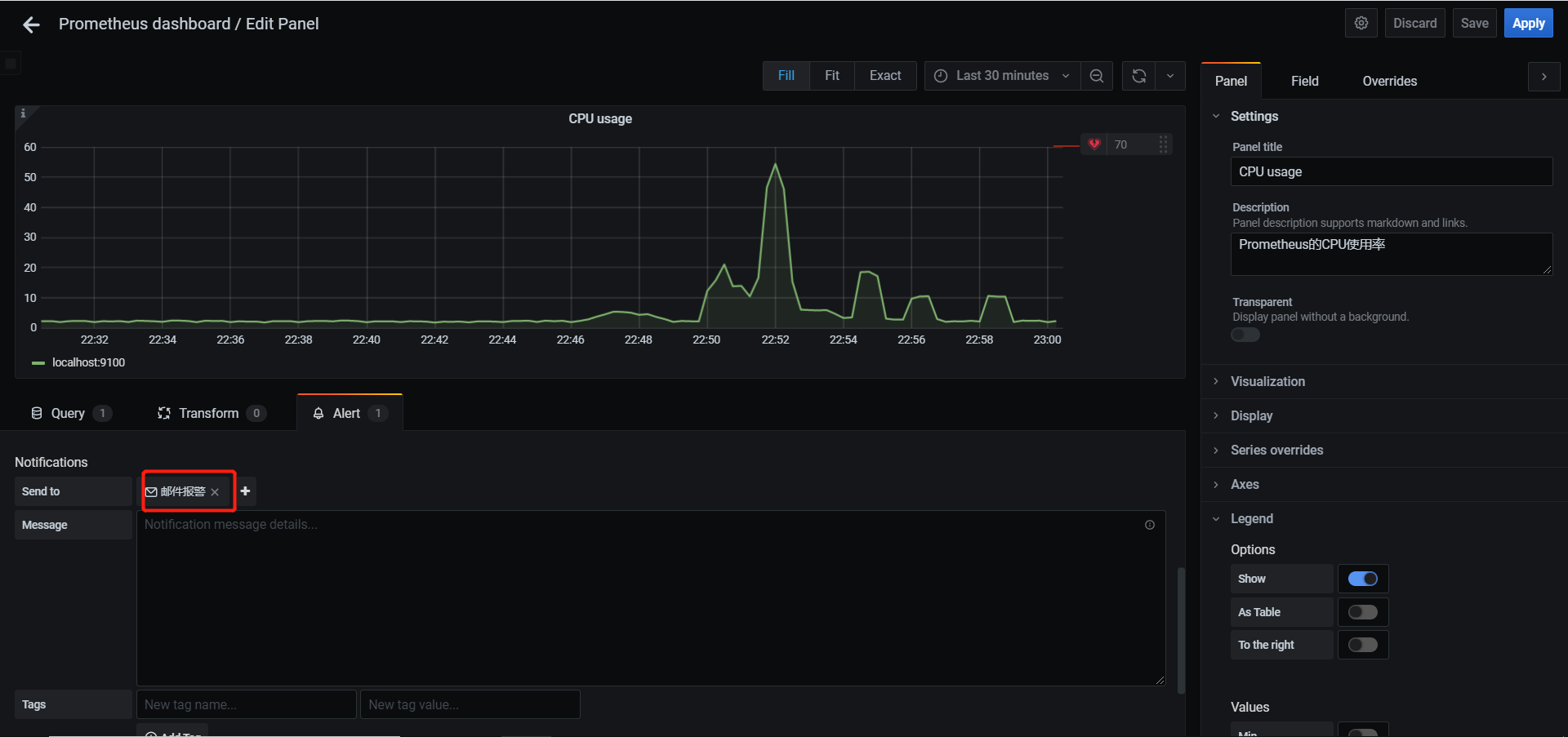
Task: Go back using the arrow icon
Action: pos(31,25)
